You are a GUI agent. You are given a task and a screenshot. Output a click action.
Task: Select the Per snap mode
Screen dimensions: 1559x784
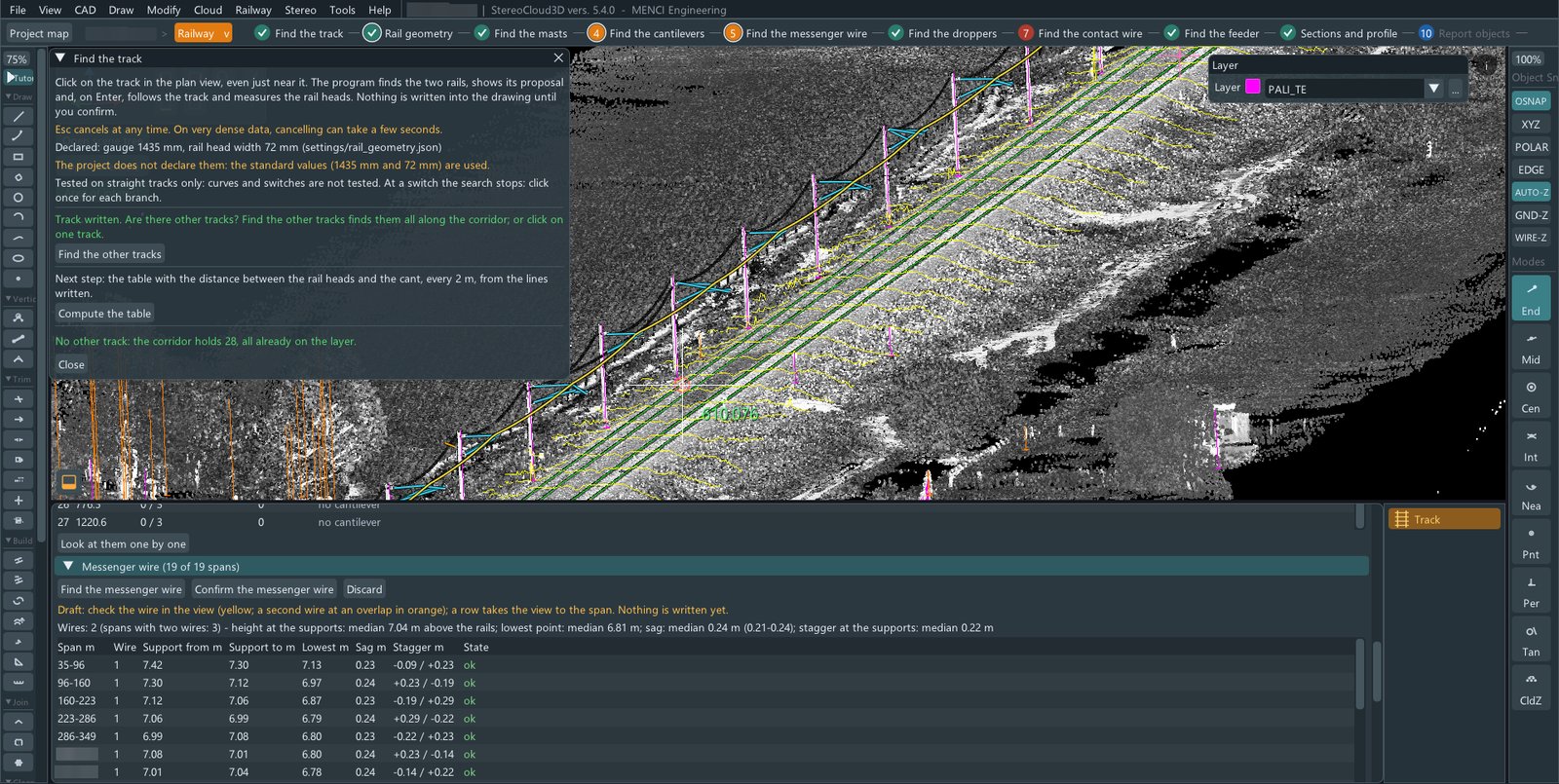coord(1531,590)
